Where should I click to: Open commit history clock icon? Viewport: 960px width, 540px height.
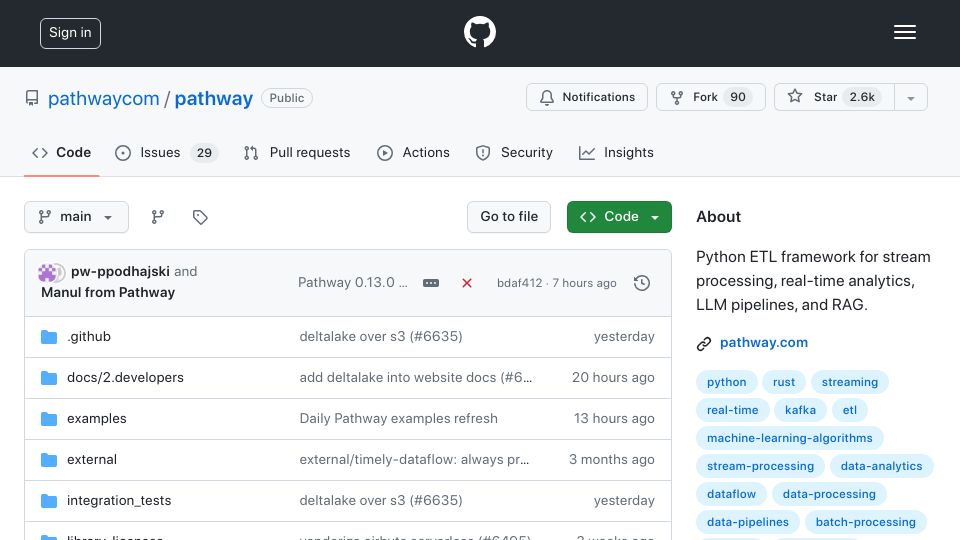[x=642, y=283]
